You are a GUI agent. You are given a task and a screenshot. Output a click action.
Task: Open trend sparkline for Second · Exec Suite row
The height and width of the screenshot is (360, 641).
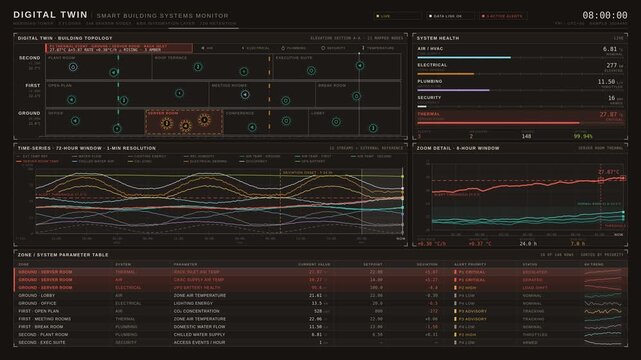click(x=603, y=342)
